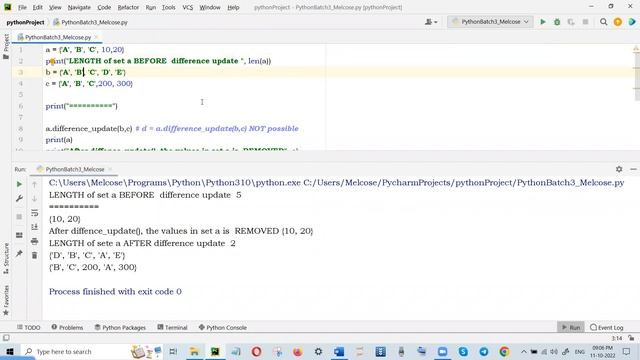Viewport: 640px width, 360px height.
Task: Open the View menu
Action: click(55, 7)
